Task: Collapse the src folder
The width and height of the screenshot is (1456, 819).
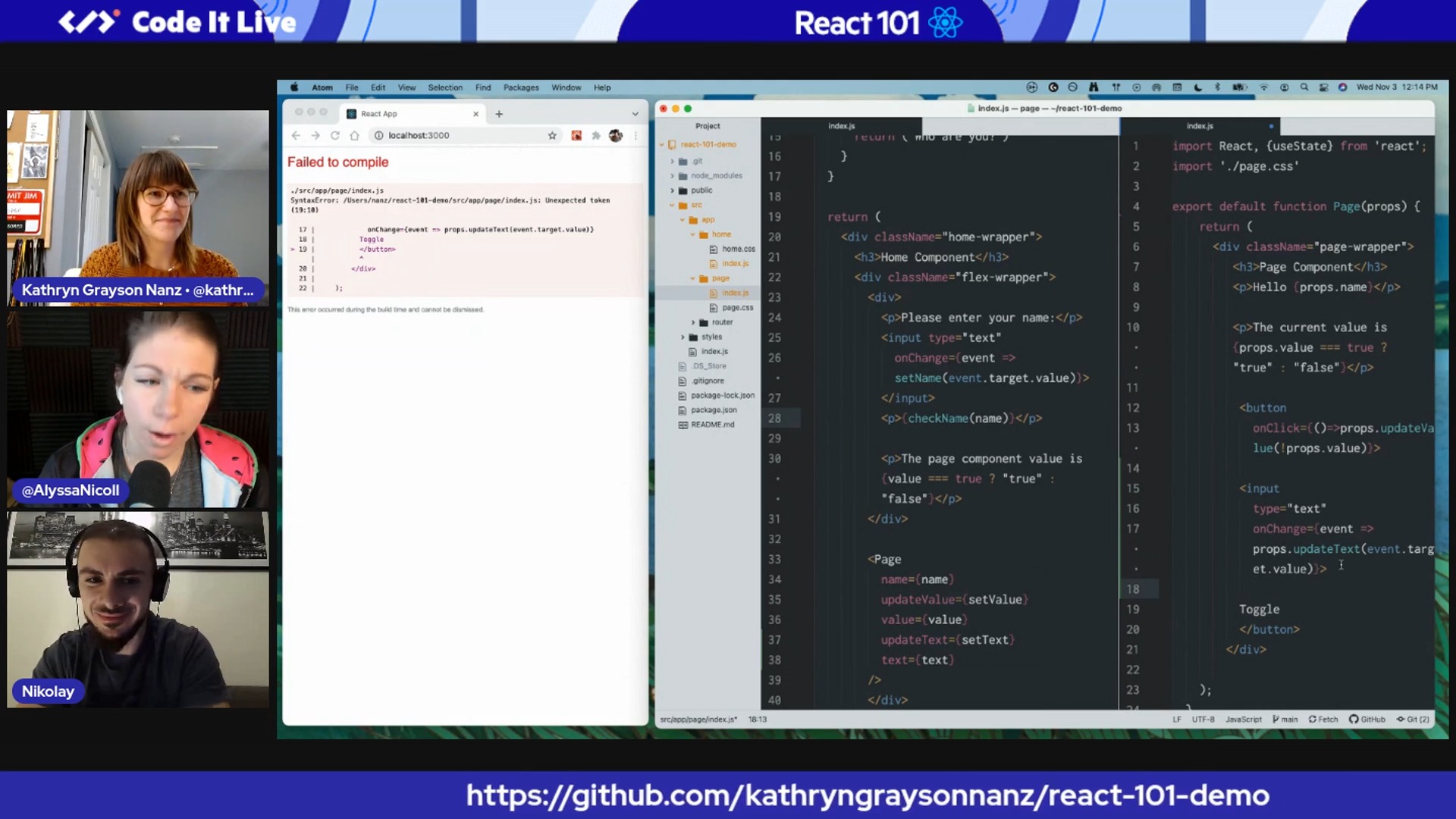Action: [673, 206]
